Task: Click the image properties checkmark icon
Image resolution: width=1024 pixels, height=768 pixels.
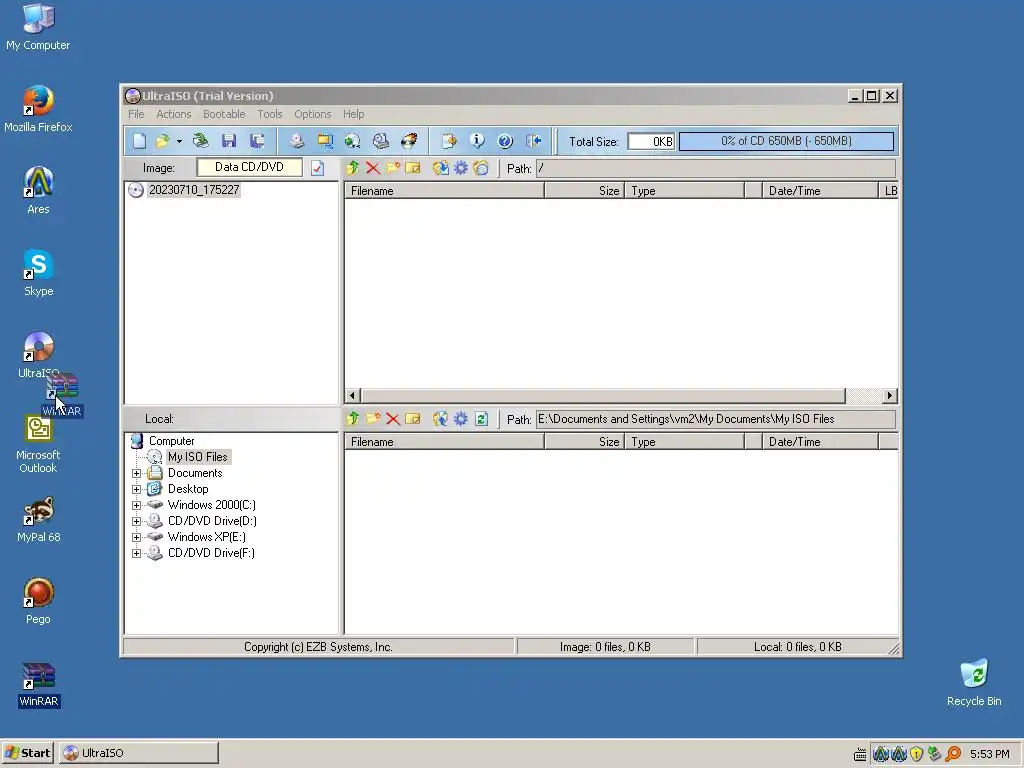Action: click(317, 168)
